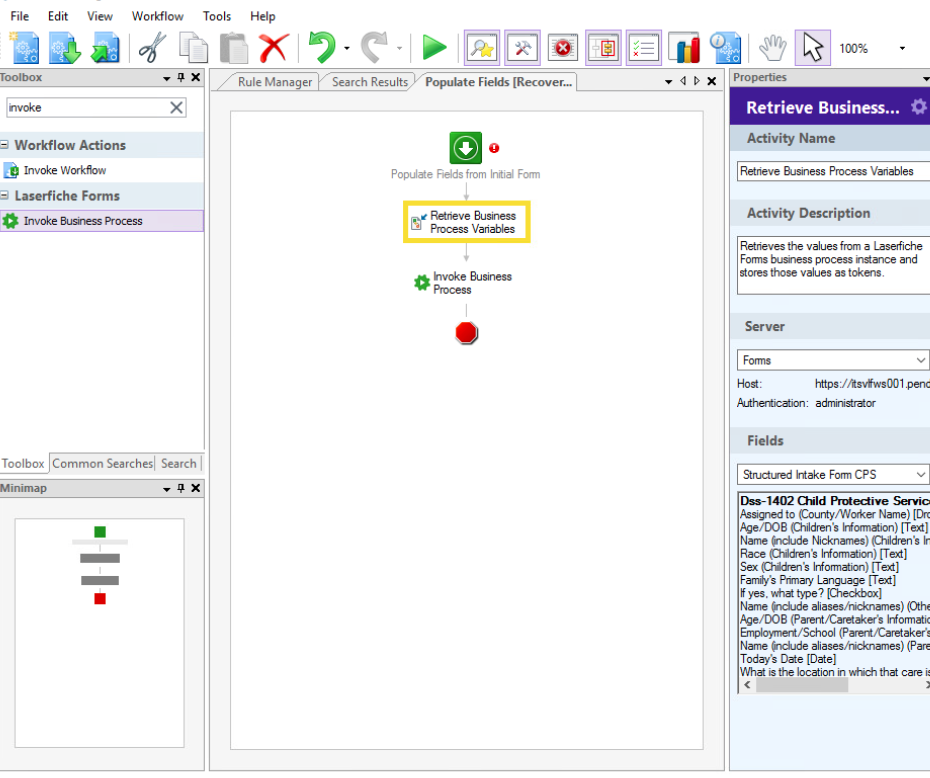The width and height of the screenshot is (930, 778).
Task: Click the gear icon in Properties header
Action: tap(918, 107)
